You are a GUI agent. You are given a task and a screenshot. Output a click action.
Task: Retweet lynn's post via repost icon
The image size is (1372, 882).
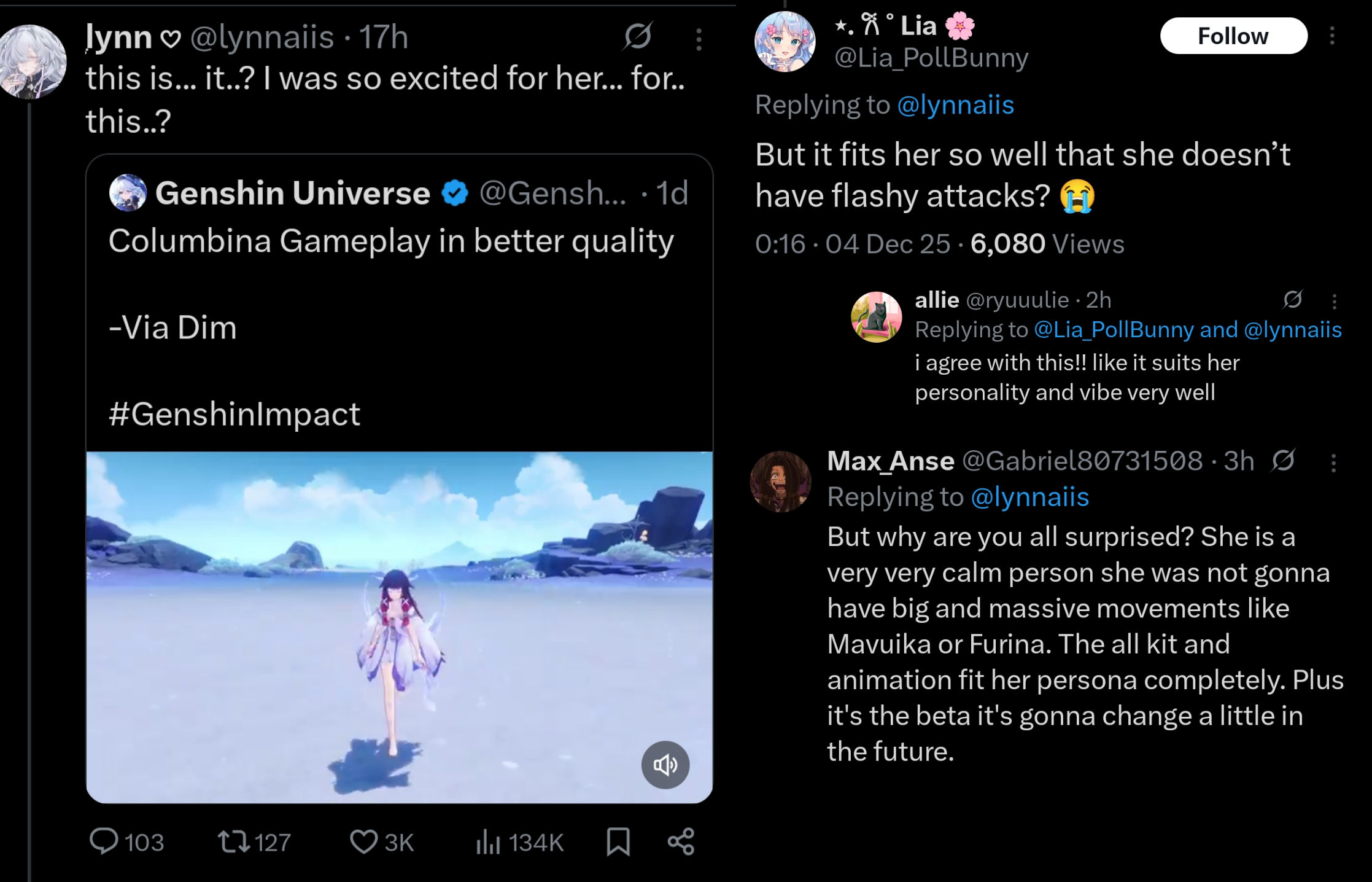234,841
